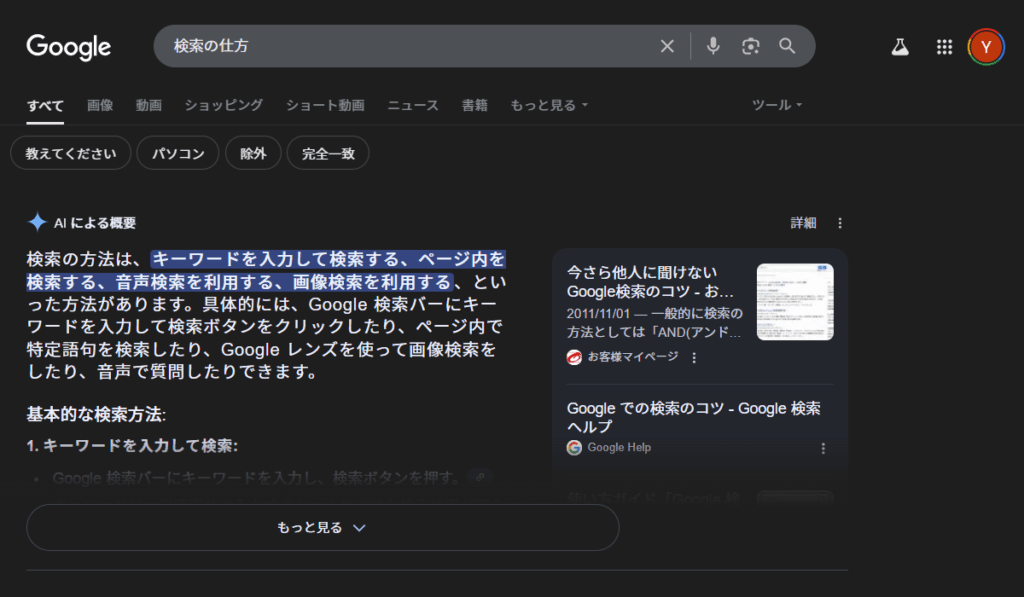This screenshot has width=1024, height=597.
Task: Click the Google logo
Action: [x=69, y=47]
